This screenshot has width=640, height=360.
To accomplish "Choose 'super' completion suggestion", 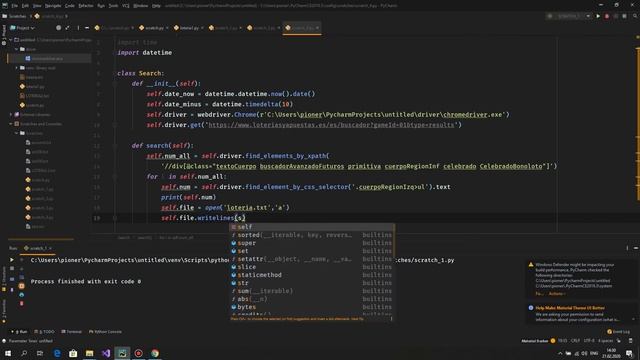I will point(312,243).
